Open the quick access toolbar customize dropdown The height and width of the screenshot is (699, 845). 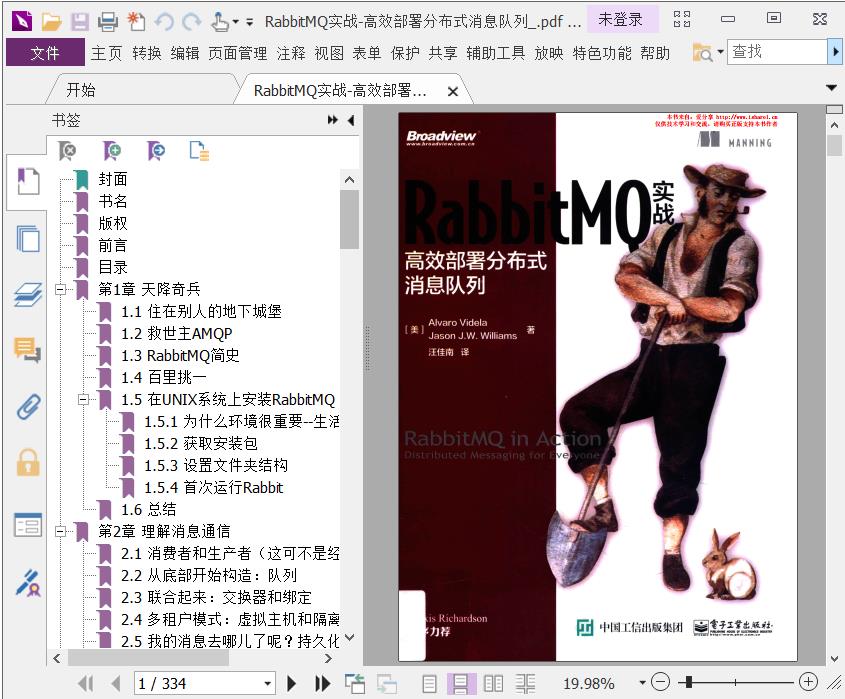point(250,22)
